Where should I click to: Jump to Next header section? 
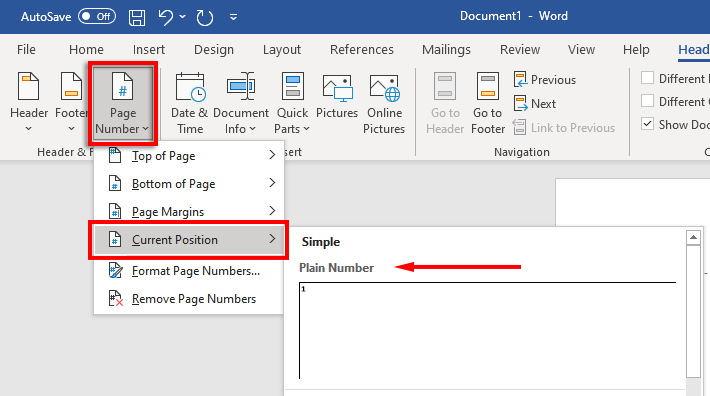(x=535, y=104)
